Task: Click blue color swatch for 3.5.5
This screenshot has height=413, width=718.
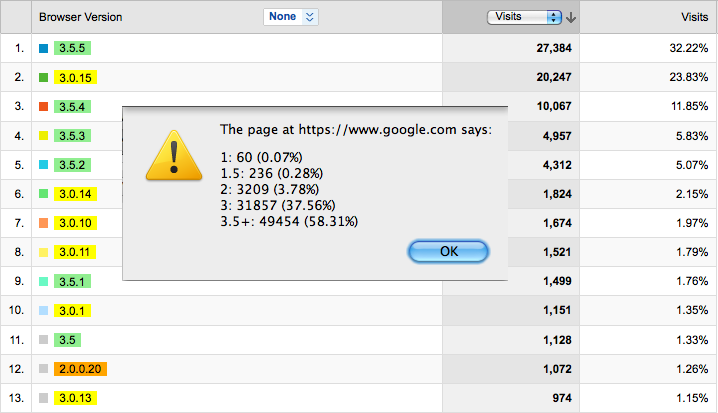Action: 44,48
